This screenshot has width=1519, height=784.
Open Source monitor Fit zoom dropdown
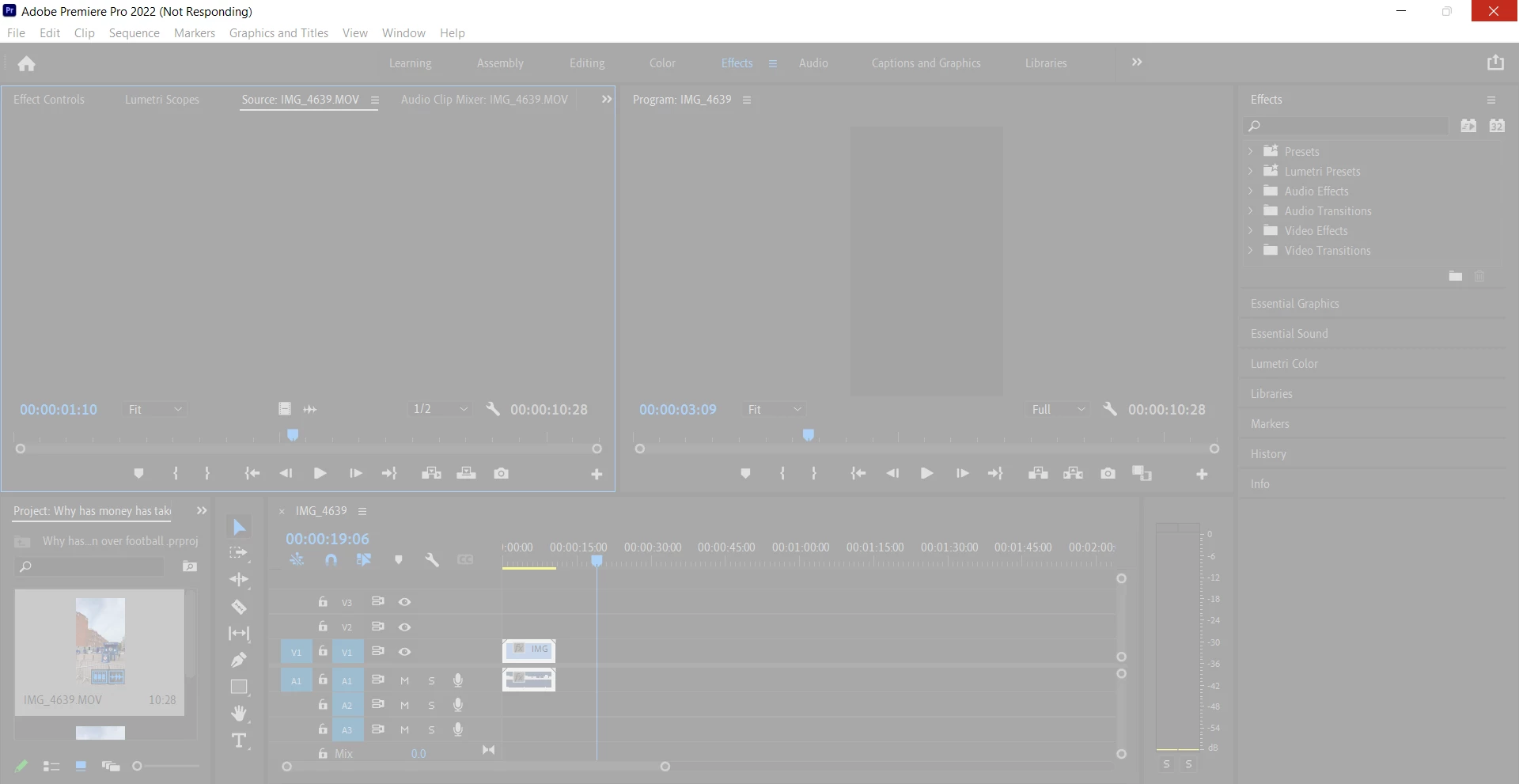pyautogui.click(x=155, y=409)
